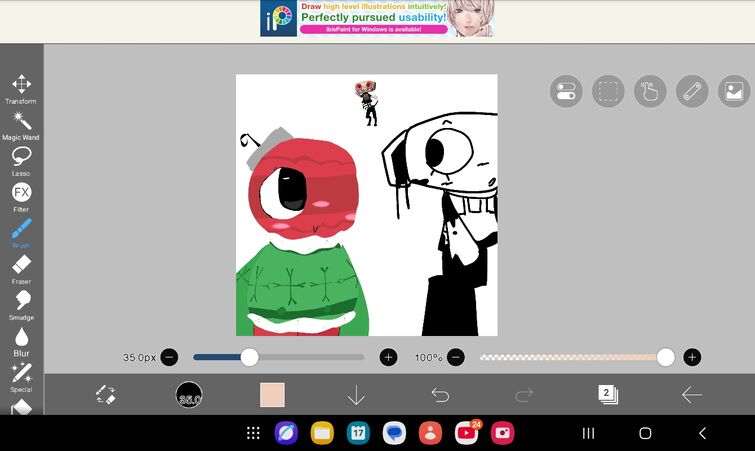755x451 pixels.
Task: Open the layers panel showing 2
Action: [608, 395]
